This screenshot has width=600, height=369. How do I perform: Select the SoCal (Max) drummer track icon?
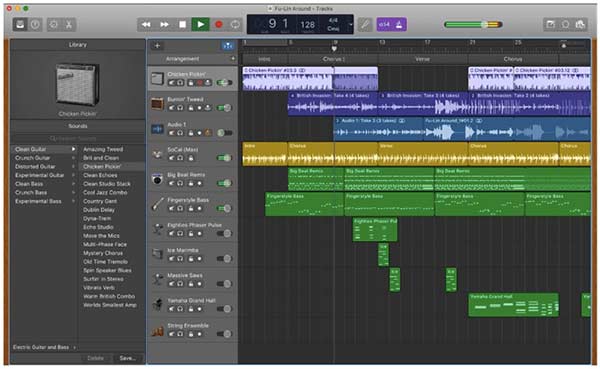pyautogui.click(x=157, y=154)
